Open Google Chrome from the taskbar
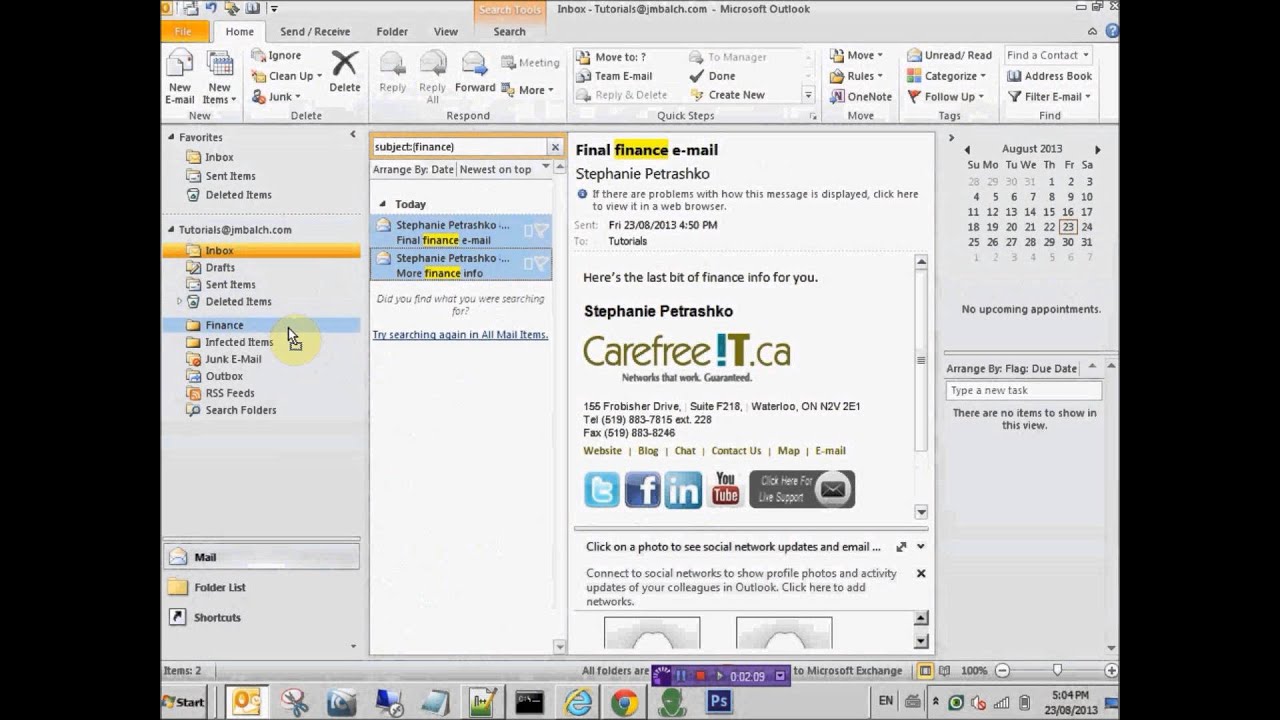The height and width of the screenshot is (720, 1280). click(625, 702)
